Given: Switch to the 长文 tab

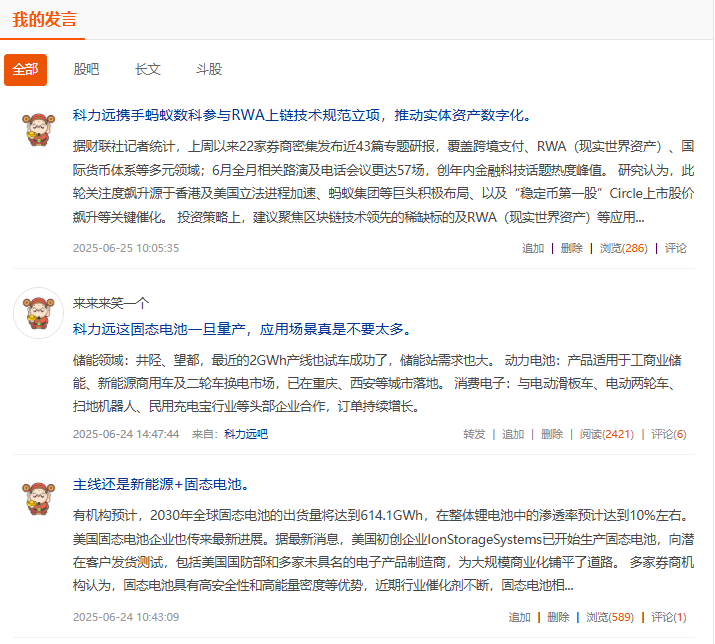Looking at the screenshot, I should 148,69.
